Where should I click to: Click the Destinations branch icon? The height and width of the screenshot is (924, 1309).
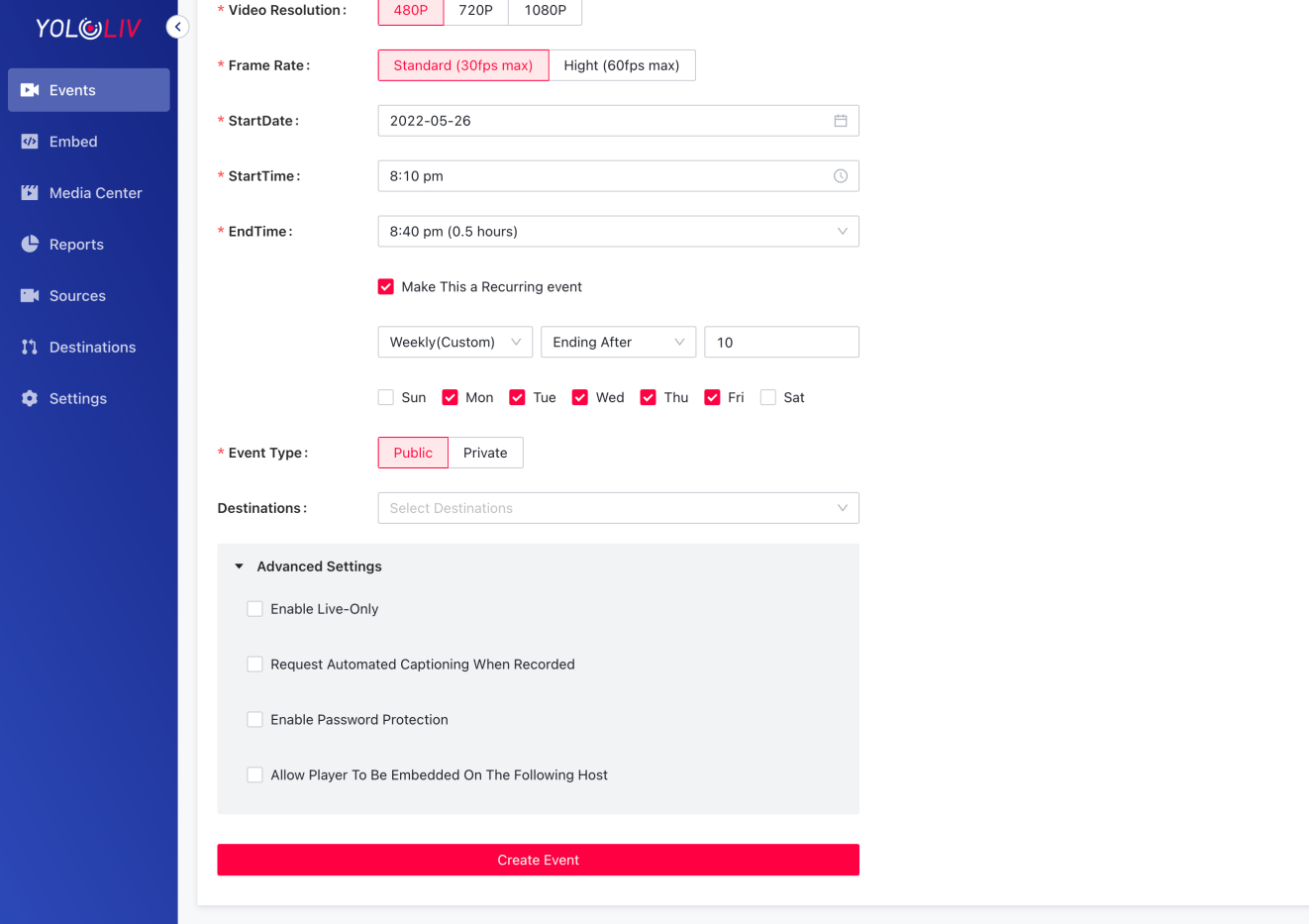(30, 348)
